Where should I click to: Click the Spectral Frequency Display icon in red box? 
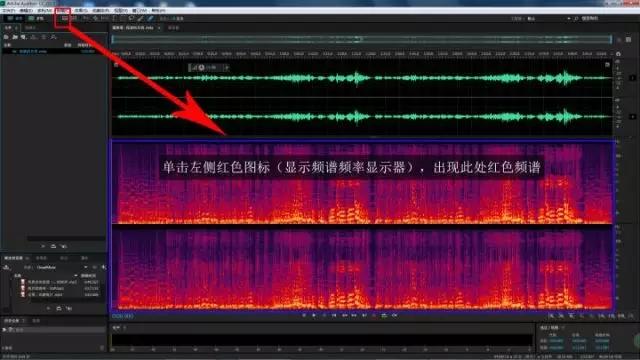[65, 18]
